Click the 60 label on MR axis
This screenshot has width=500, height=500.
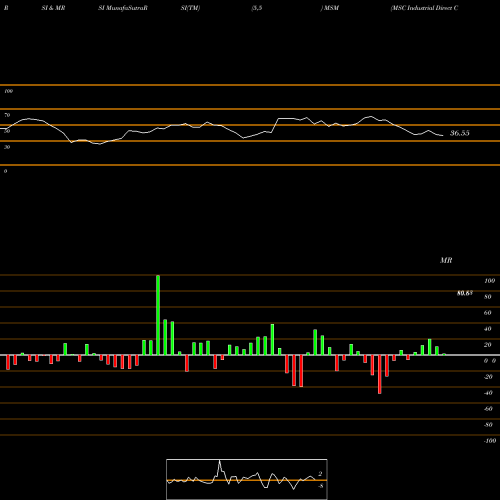[x=488, y=313]
